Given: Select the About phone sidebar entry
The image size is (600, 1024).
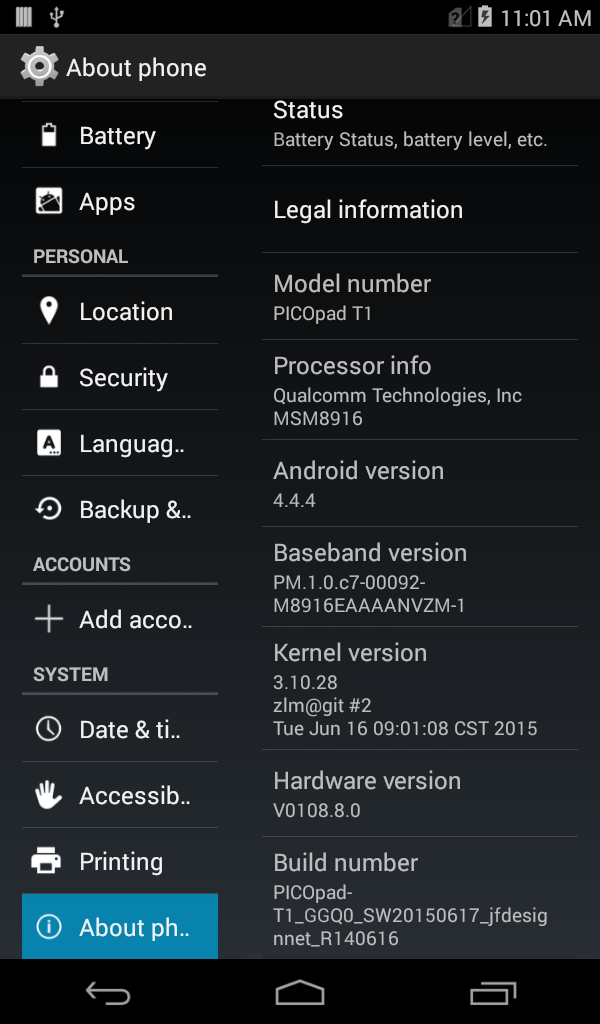Looking at the screenshot, I should click(x=120, y=926).
